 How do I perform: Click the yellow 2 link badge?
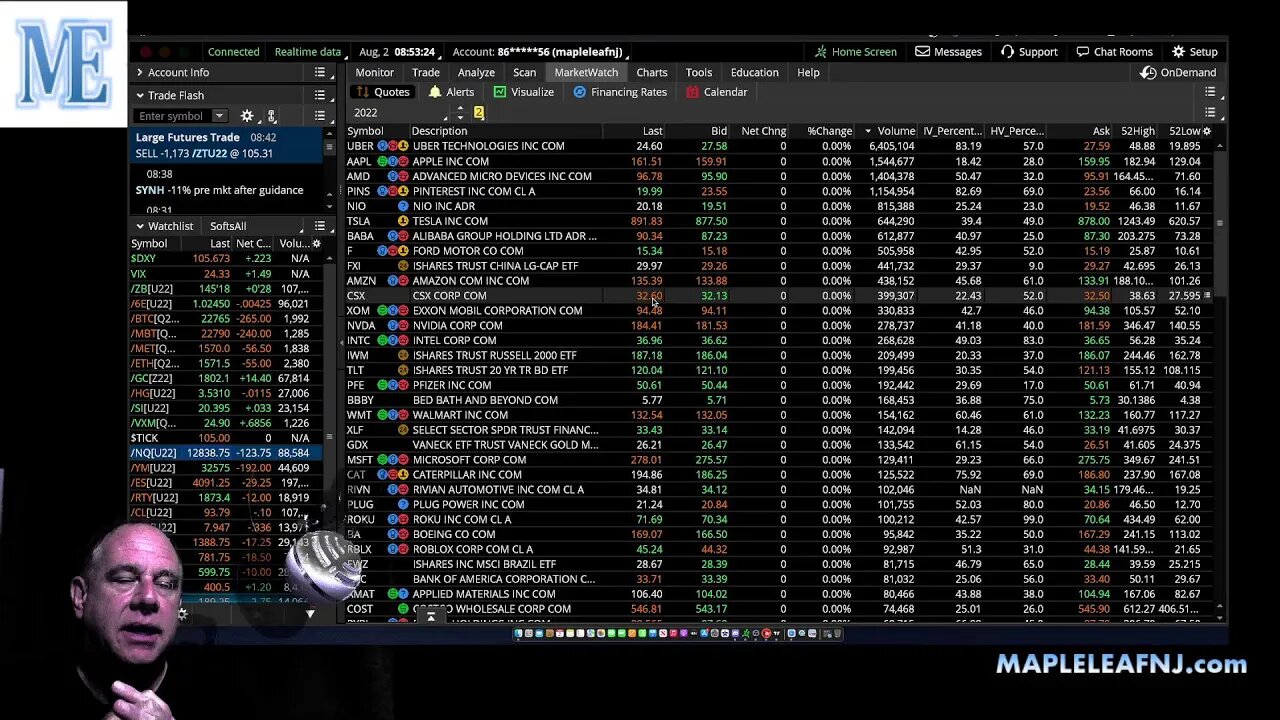(x=479, y=113)
